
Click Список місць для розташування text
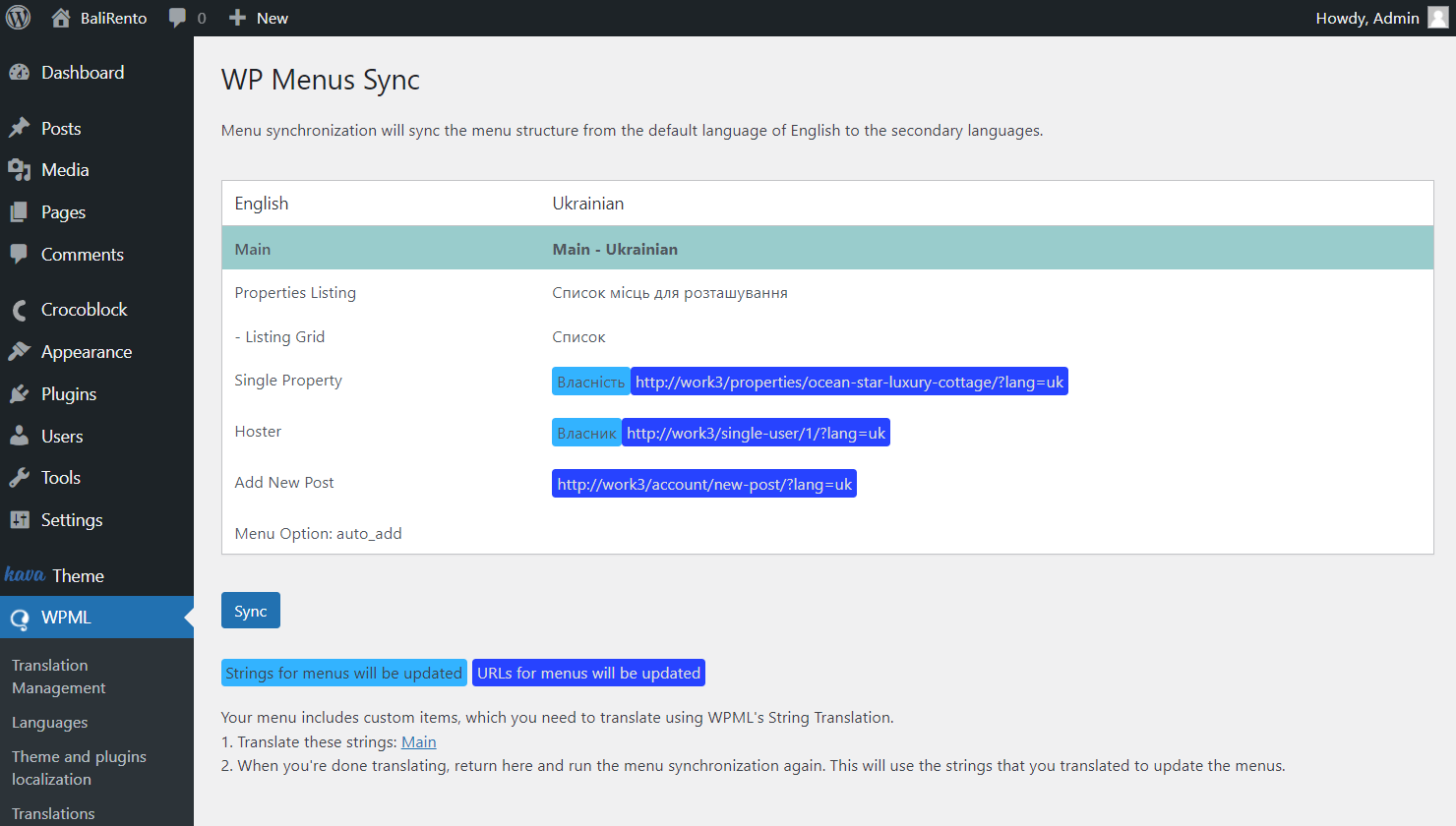[670, 293]
